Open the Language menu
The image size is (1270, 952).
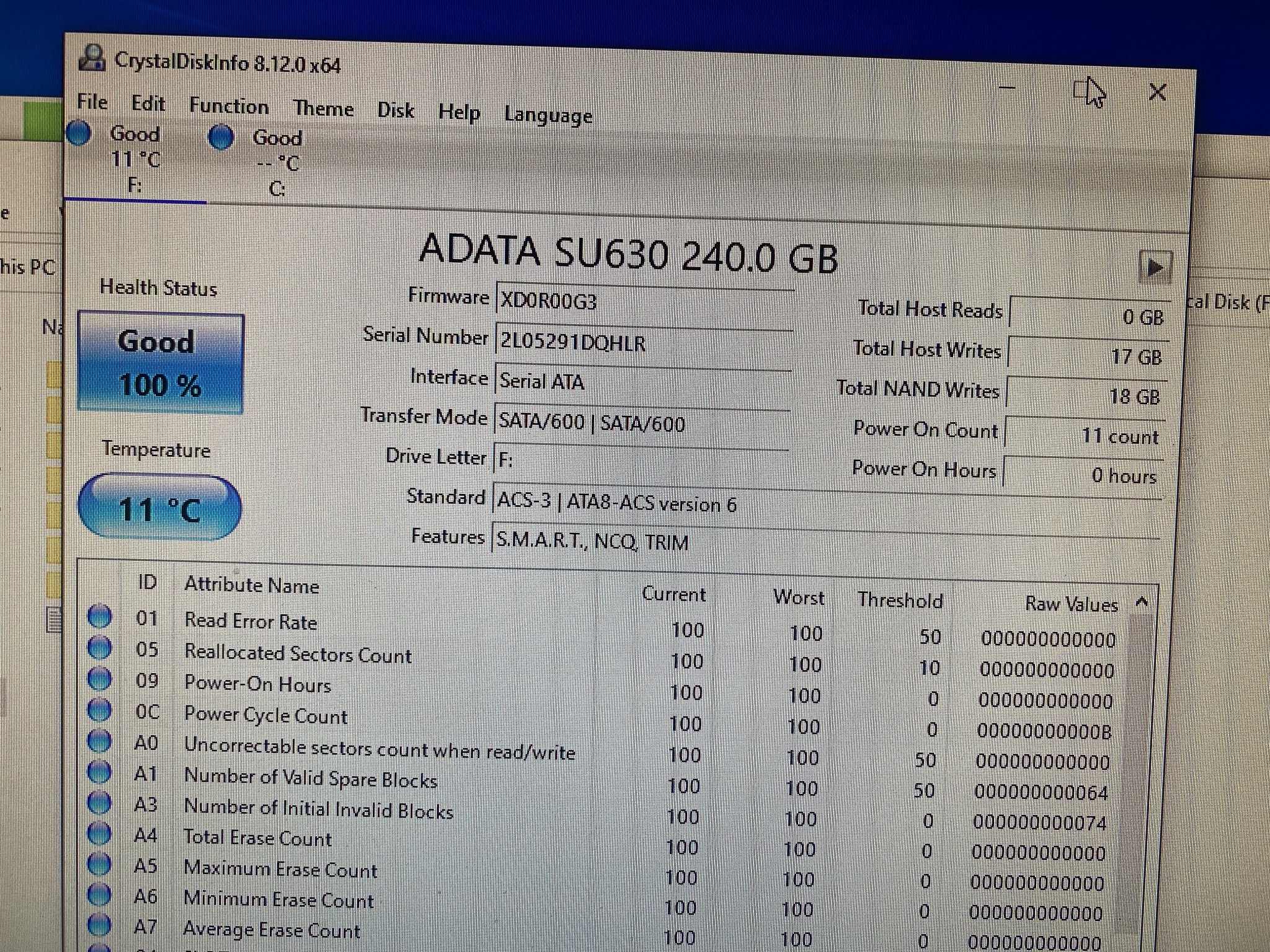tap(548, 116)
